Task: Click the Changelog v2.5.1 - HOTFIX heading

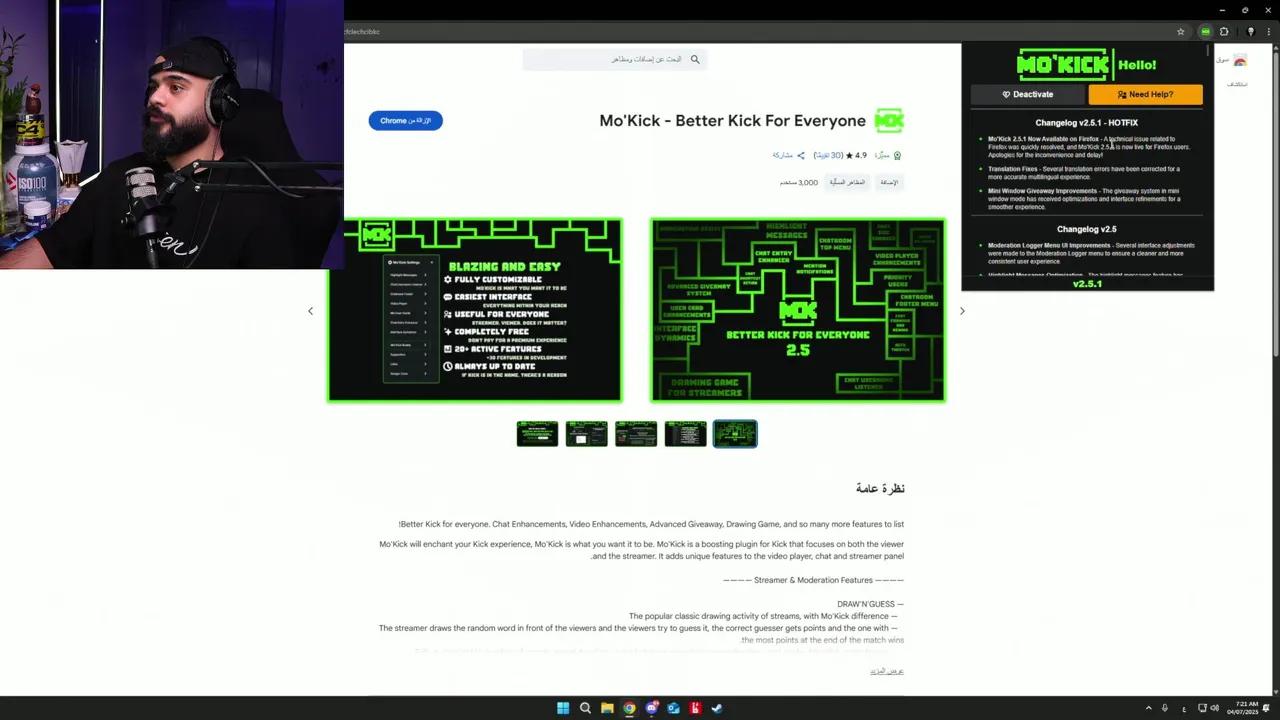Action: [1086, 123]
